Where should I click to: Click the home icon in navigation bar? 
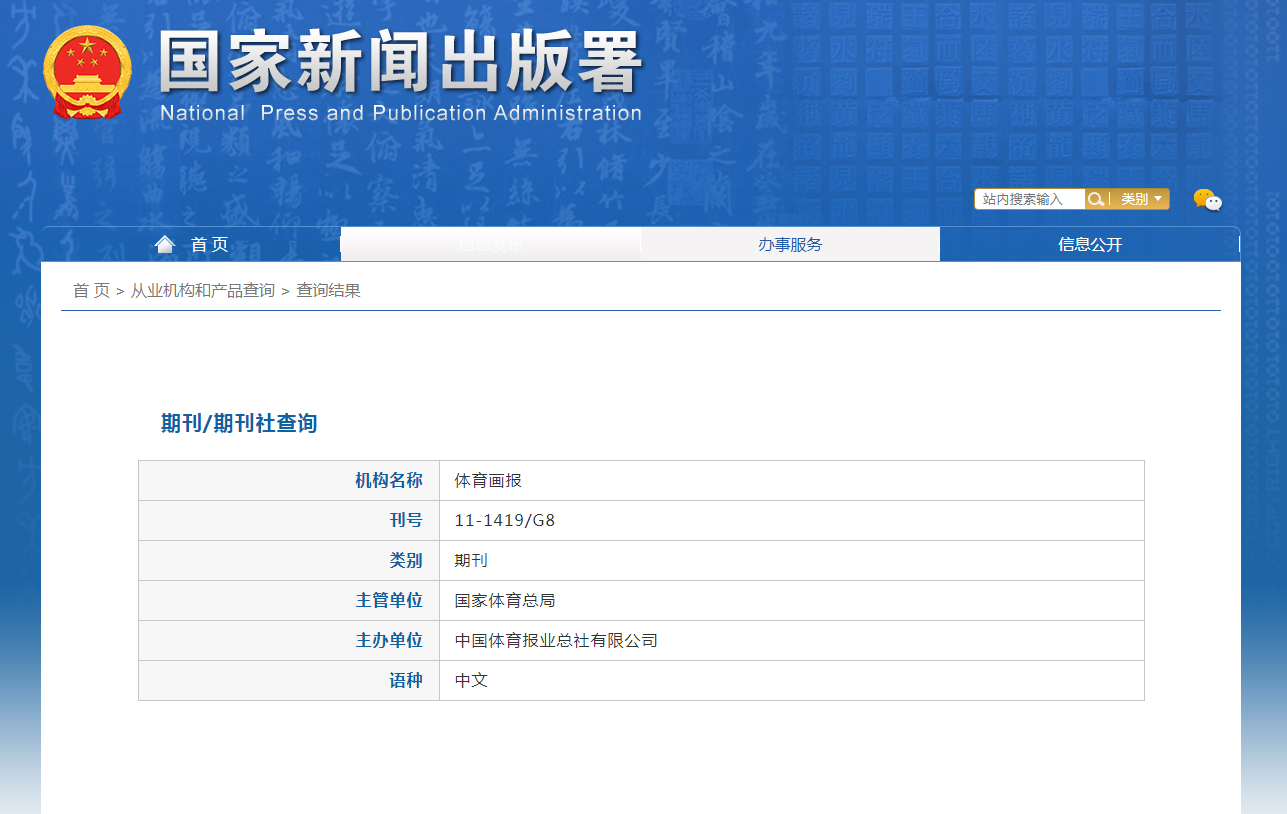tap(165, 244)
